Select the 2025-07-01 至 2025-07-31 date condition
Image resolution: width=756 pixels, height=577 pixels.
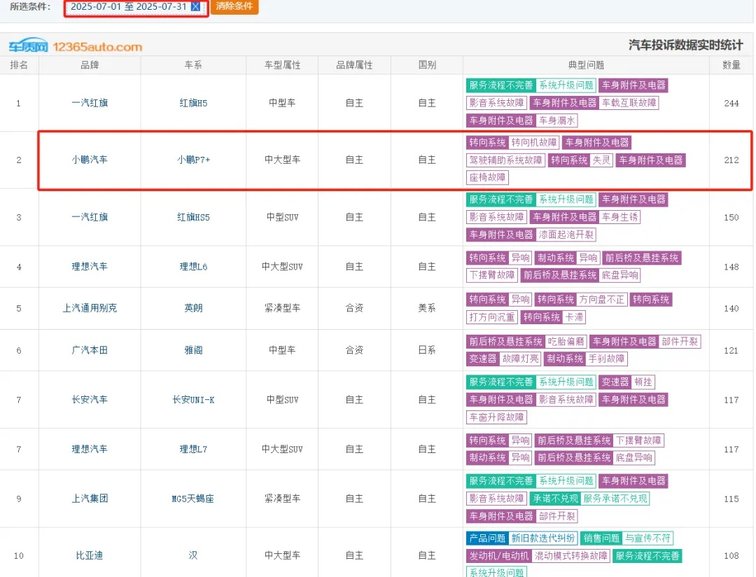point(128,7)
